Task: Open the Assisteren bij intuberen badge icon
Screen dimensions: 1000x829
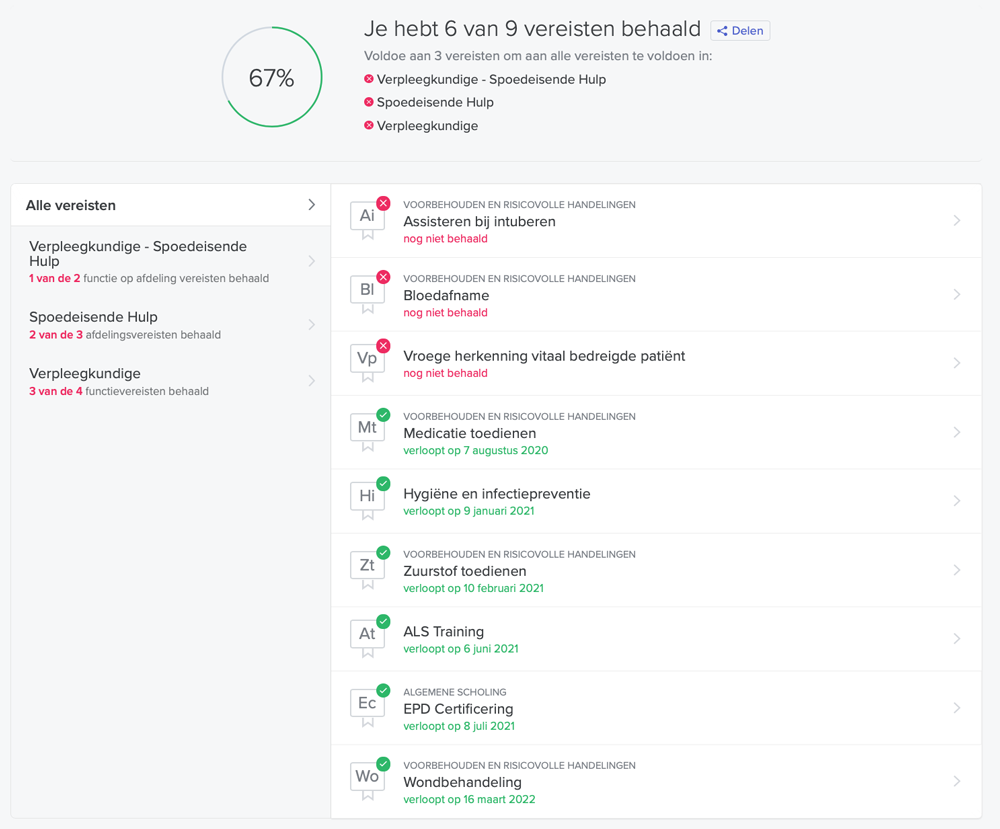Action: [x=368, y=216]
